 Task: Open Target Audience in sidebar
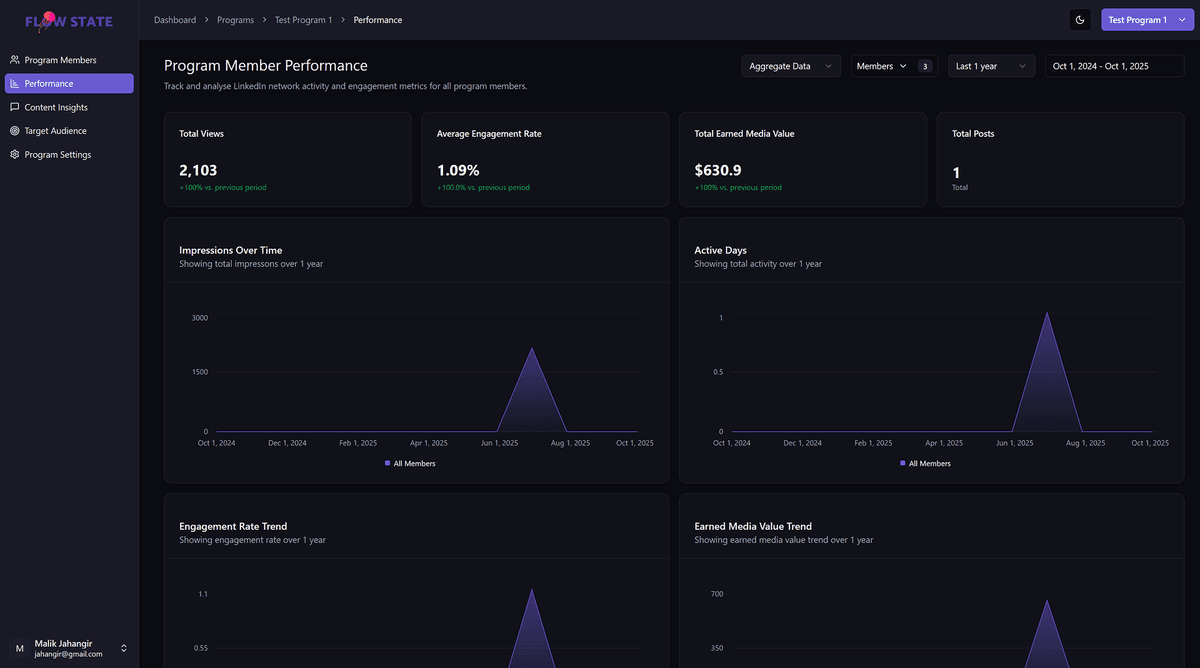coord(55,131)
